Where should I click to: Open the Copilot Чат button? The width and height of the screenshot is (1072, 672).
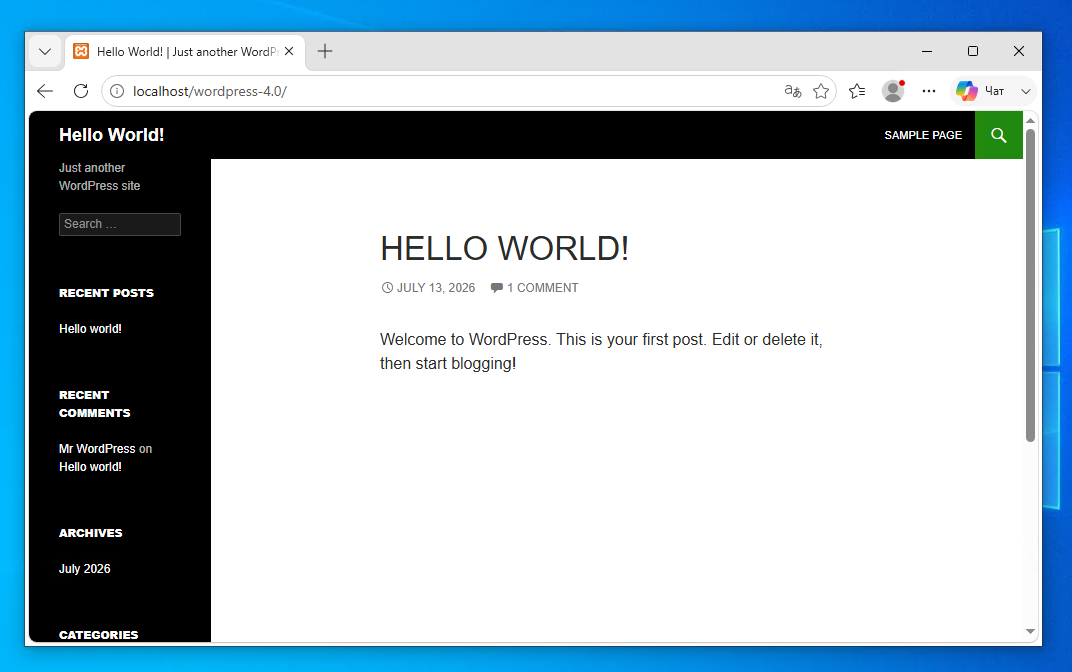980,91
